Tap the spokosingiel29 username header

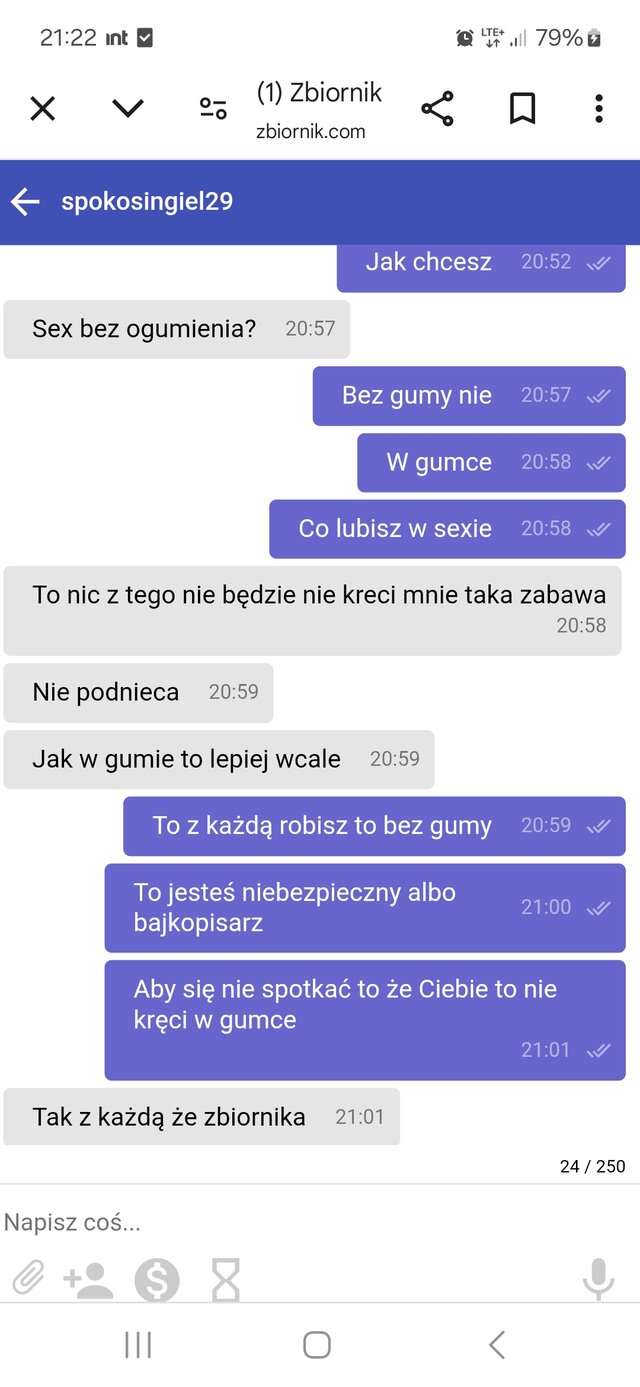click(147, 202)
